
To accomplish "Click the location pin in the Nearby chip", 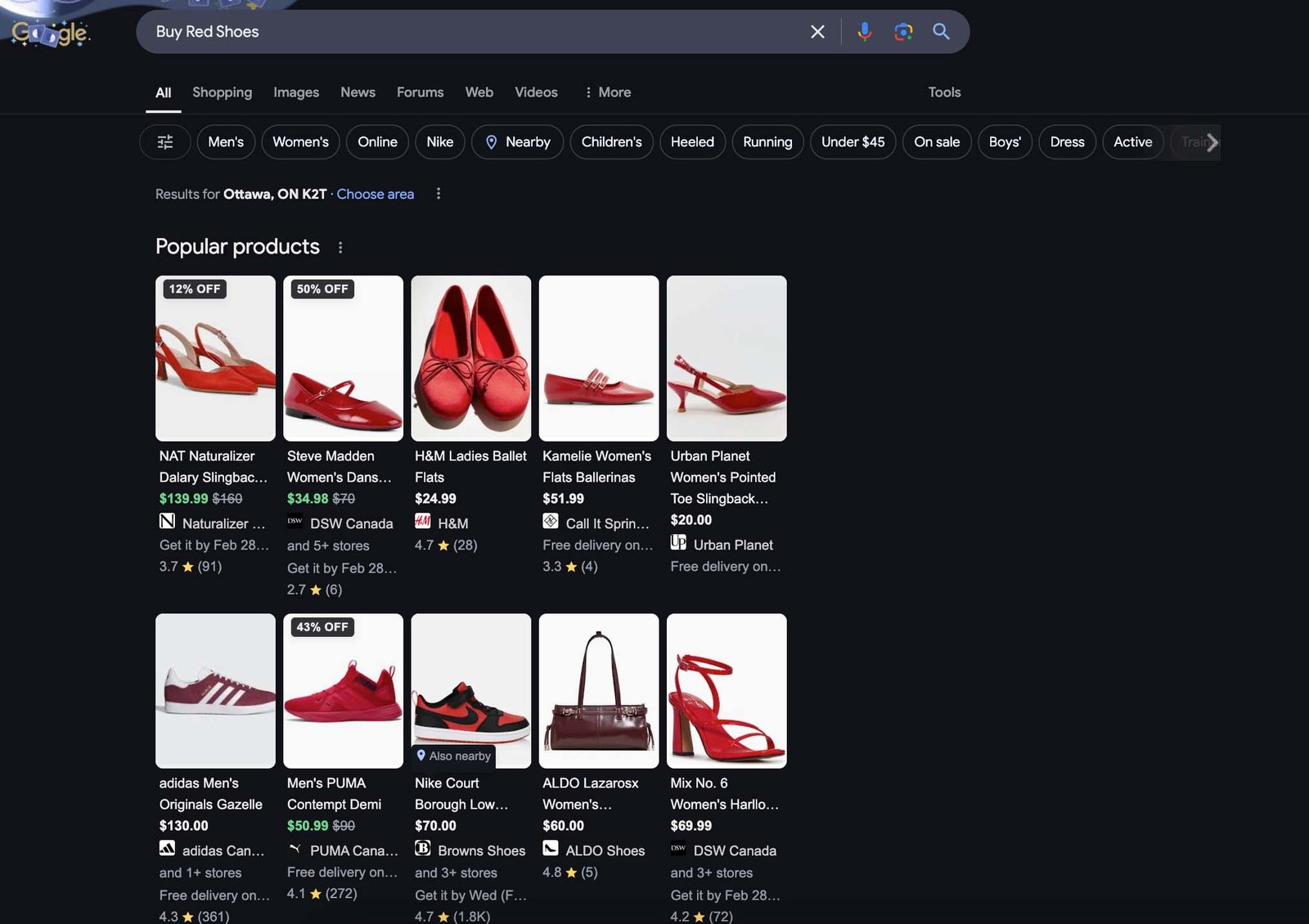I will coord(492,142).
